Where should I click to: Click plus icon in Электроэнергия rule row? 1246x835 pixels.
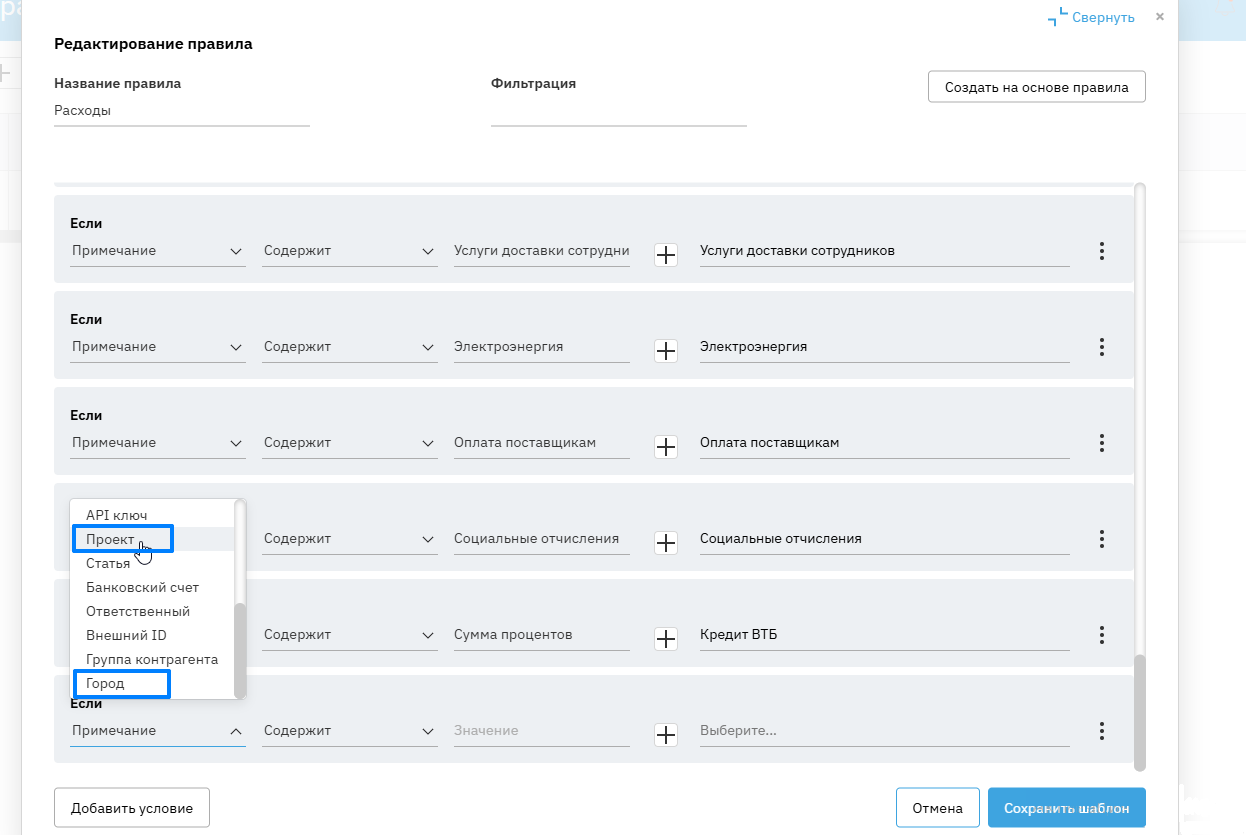[x=666, y=351]
